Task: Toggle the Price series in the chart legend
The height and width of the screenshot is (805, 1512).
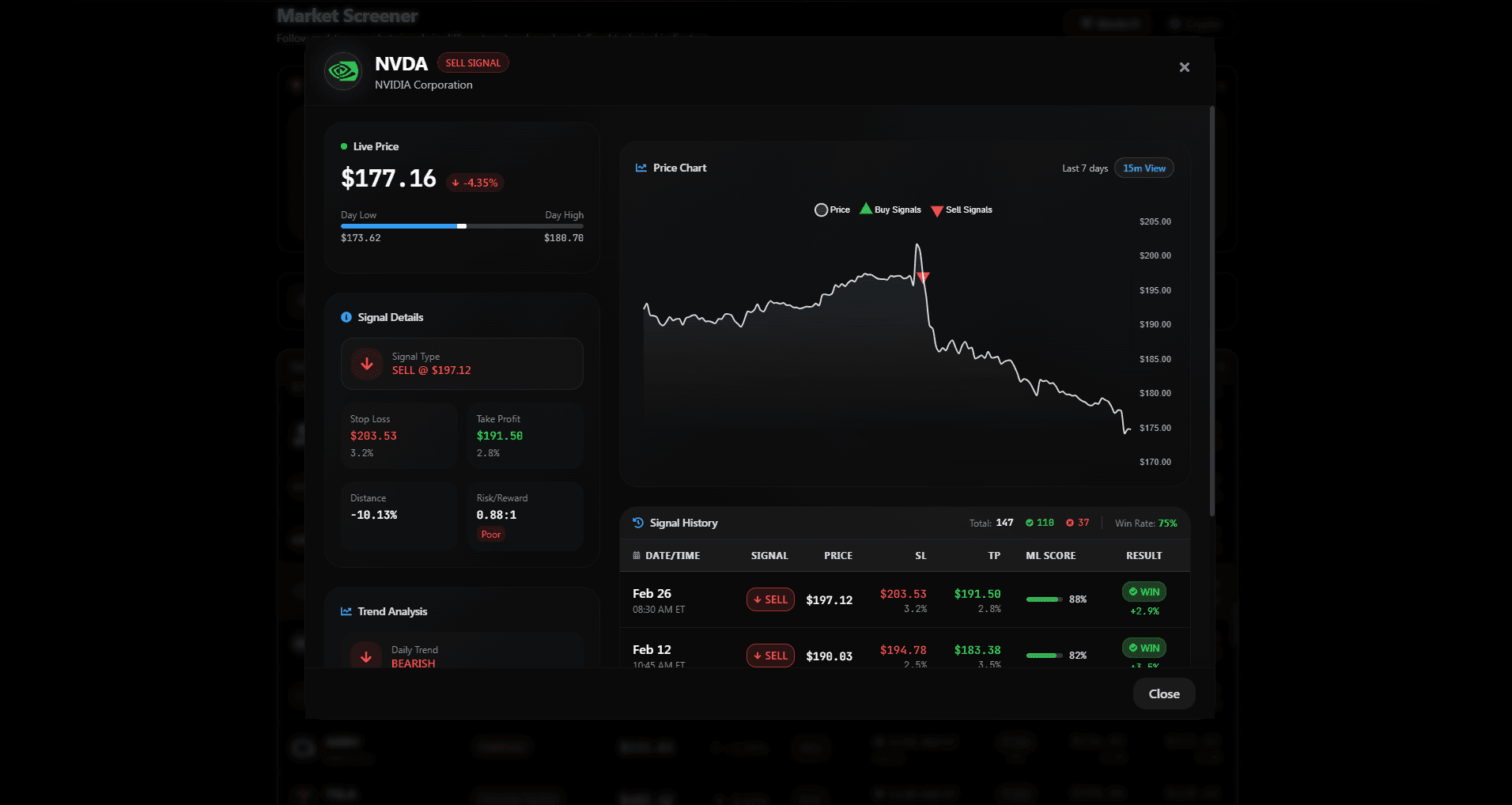Action: click(832, 210)
